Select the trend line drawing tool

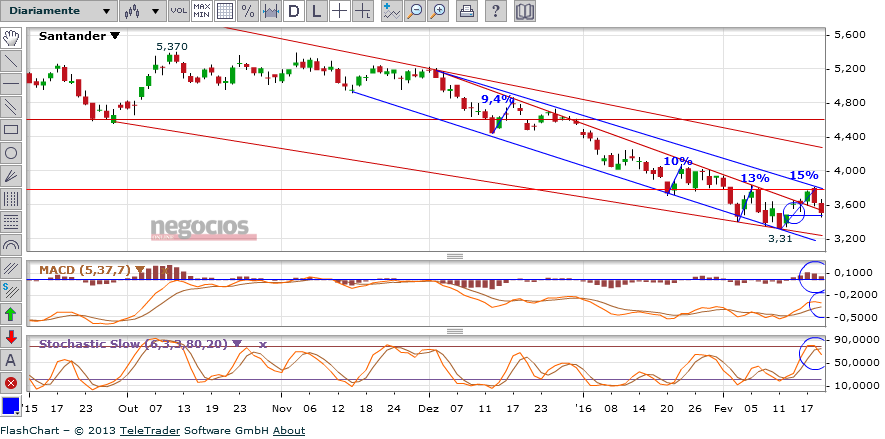click(x=11, y=61)
